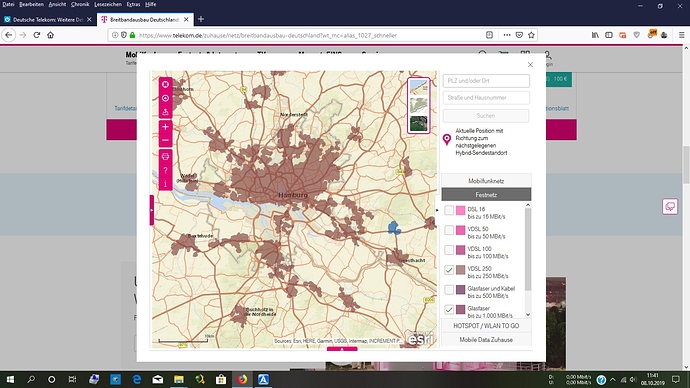This screenshot has width=690, height=388.
Task: Click the magenta location pin icon
Action: pyautogui.click(x=447, y=140)
